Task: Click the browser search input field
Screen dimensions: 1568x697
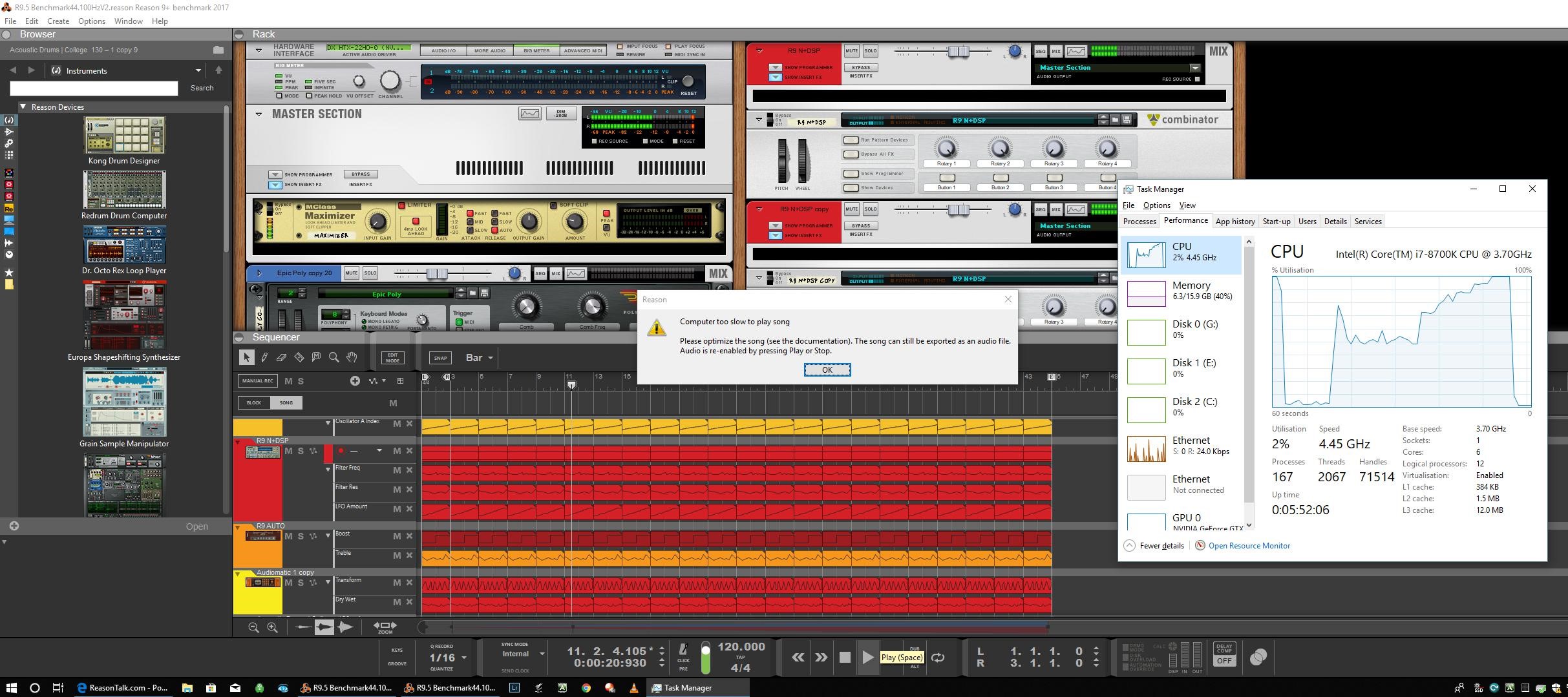Action: click(x=94, y=88)
